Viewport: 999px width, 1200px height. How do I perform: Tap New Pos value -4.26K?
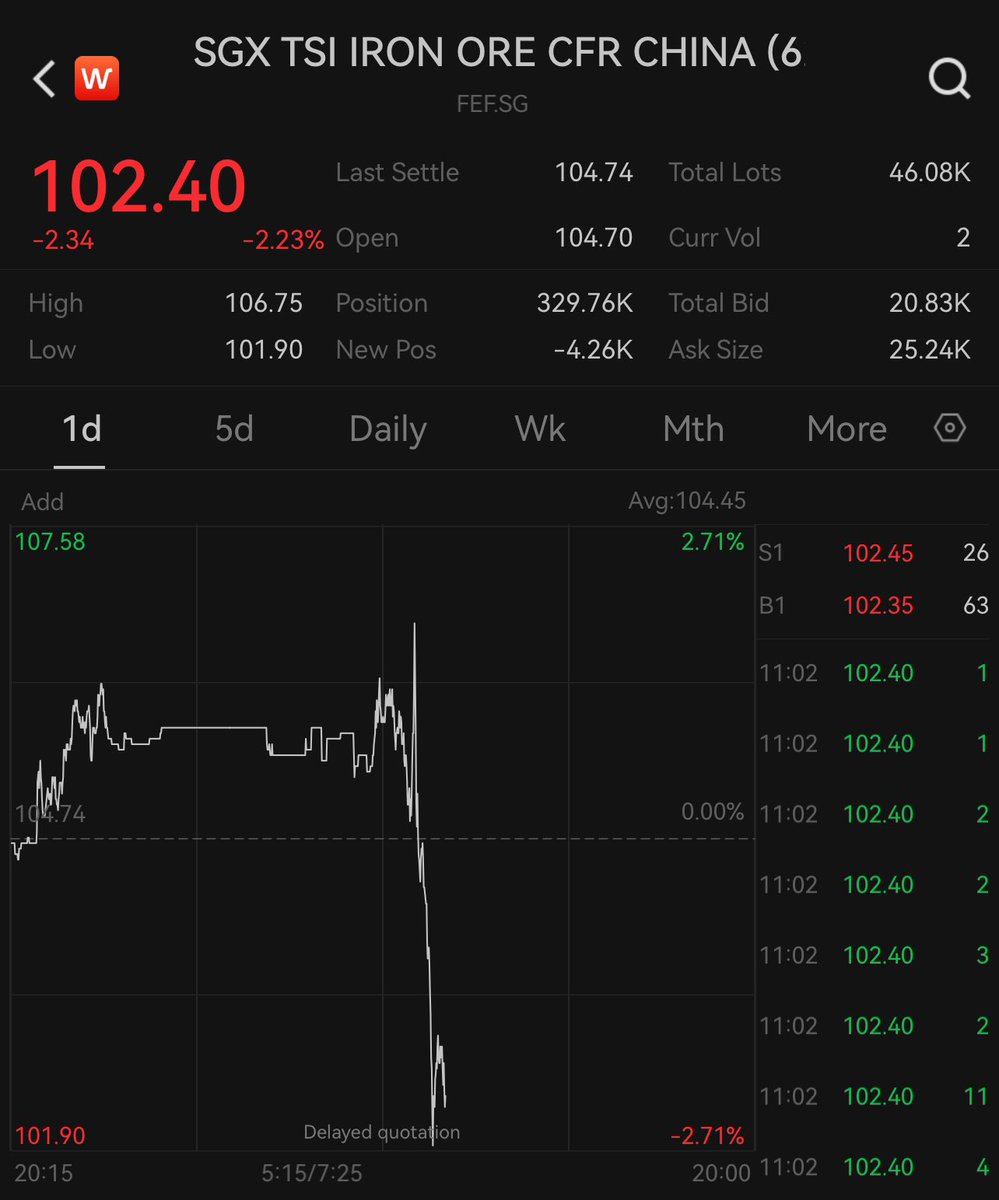click(x=591, y=350)
